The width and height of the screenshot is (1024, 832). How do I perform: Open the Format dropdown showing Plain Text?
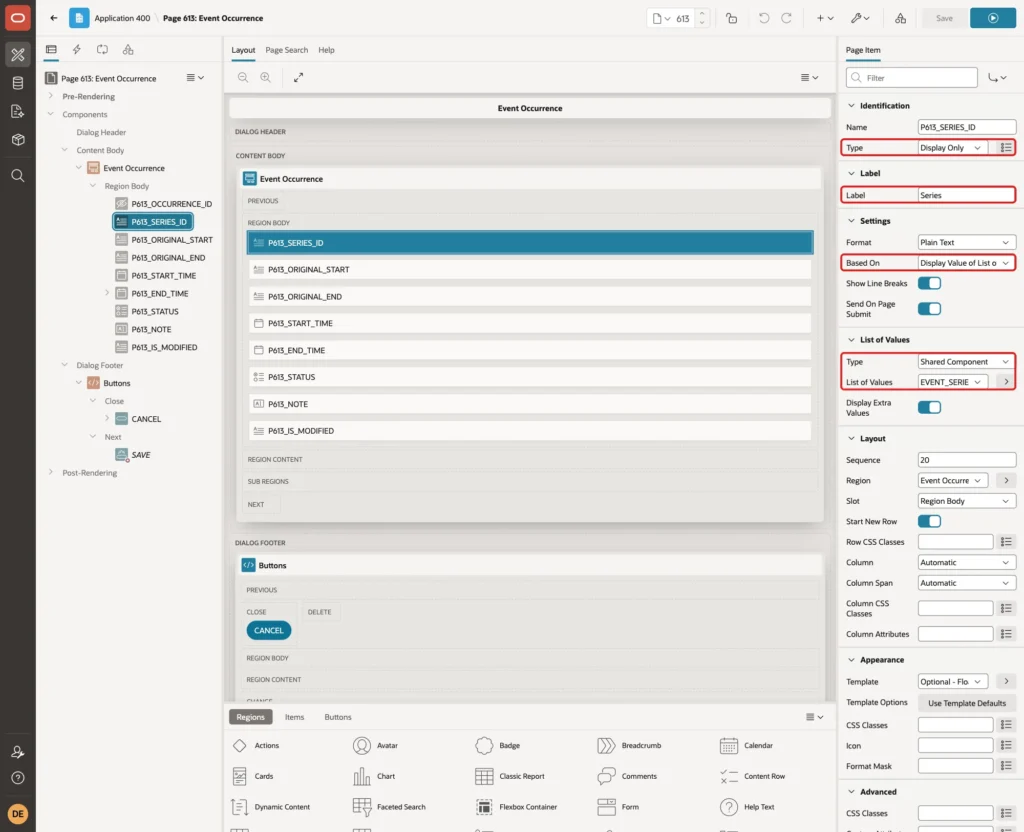coord(966,242)
